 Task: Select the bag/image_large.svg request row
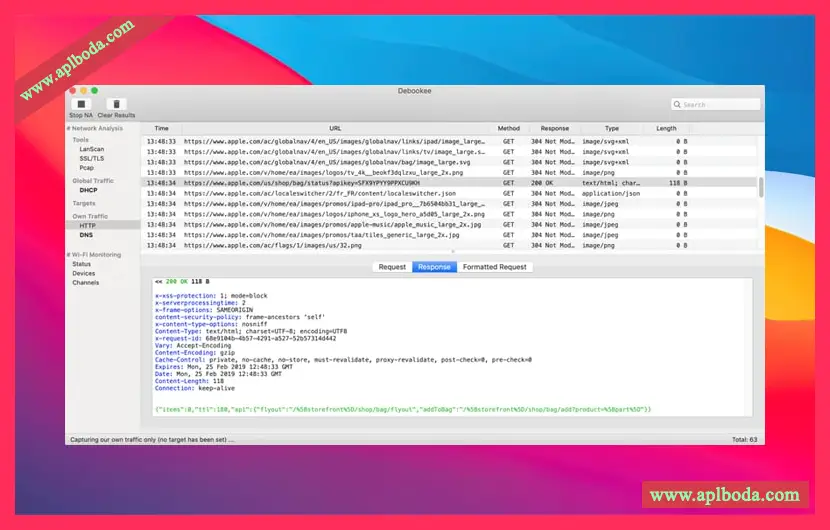(x=449, y=162)
